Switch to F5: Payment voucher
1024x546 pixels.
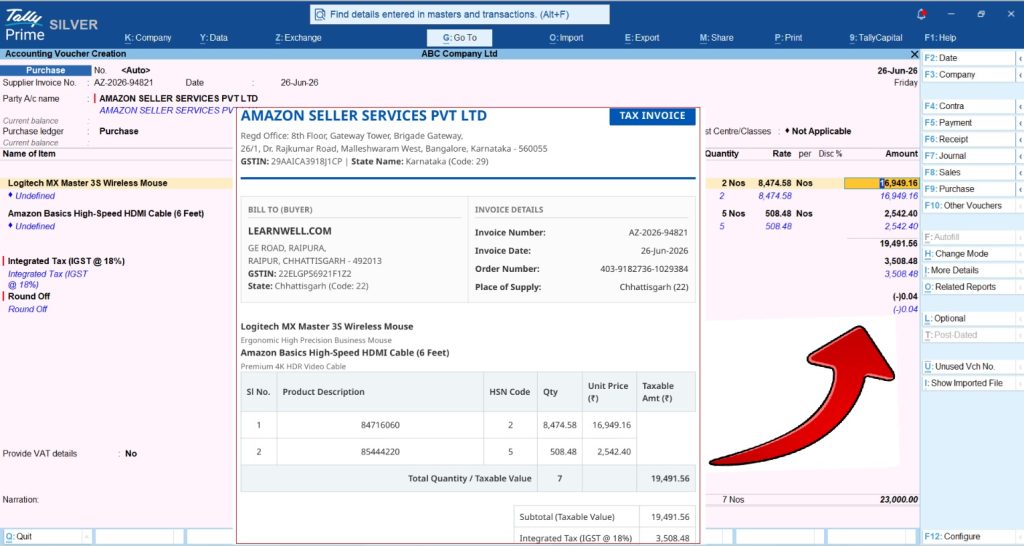(x=968, y=123)
